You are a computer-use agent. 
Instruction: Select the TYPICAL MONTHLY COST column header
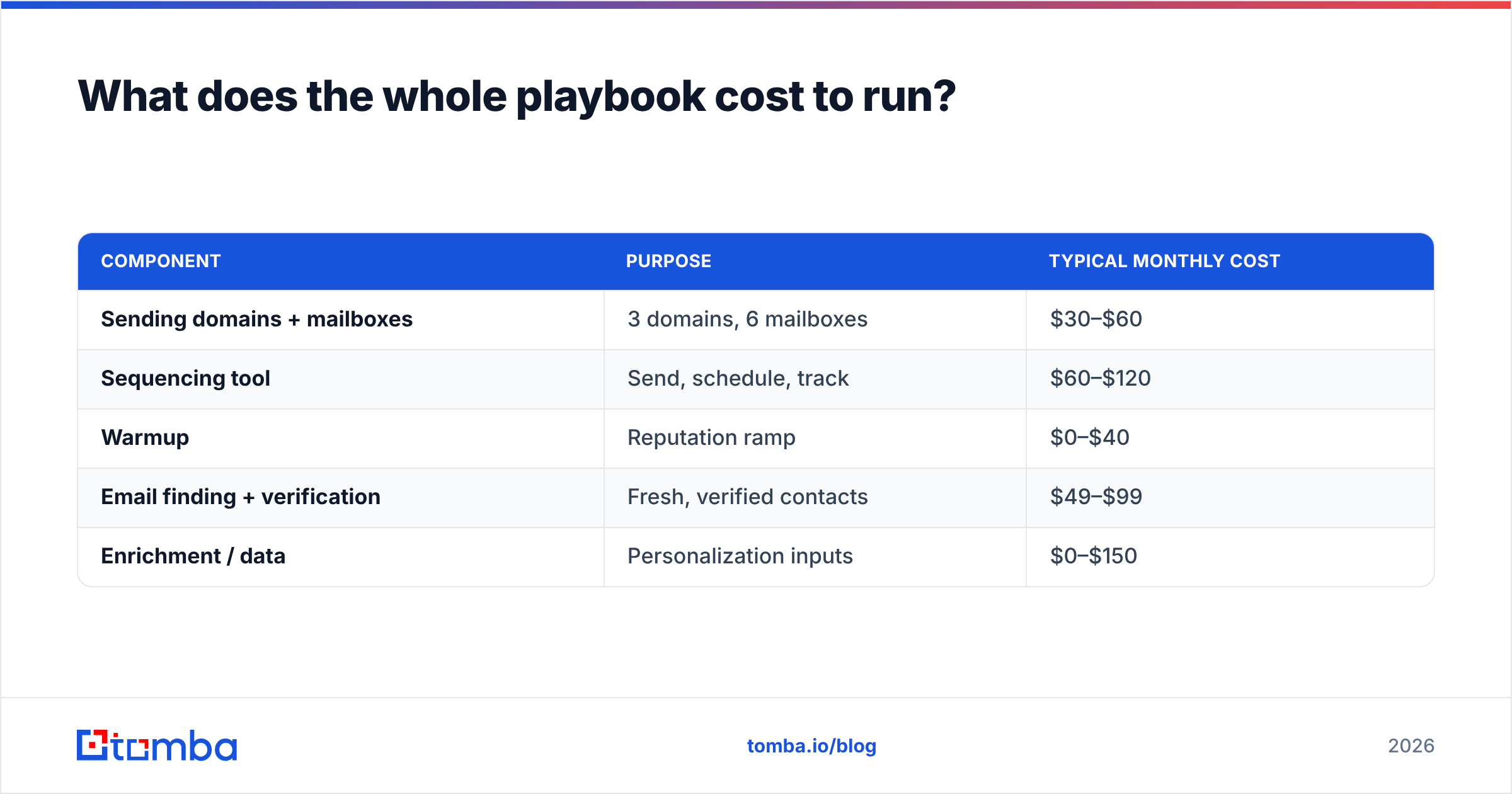[1230, 261]
